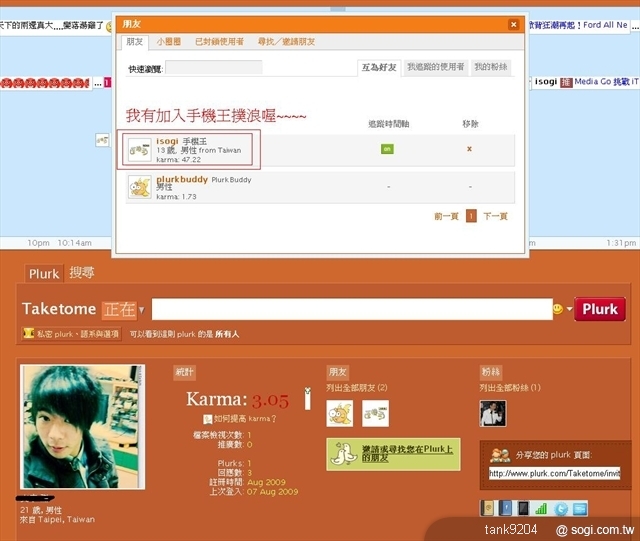Click 邀請或尋找您在Plurk上的朋友 banner
Screen dimensions: 640x541
[x=393, y=454]
